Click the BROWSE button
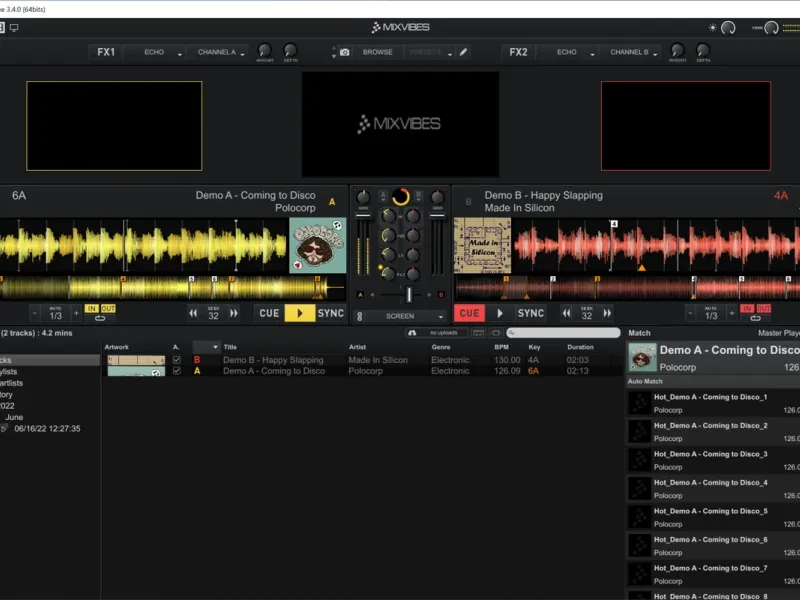 pyautogui.click(x=378, y=52)
